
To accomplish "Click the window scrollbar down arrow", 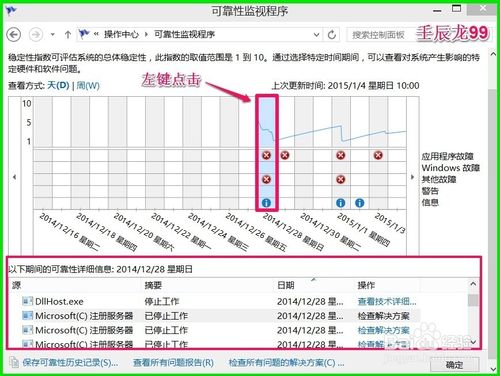I will pyautogui.click(x=493, y=369).
